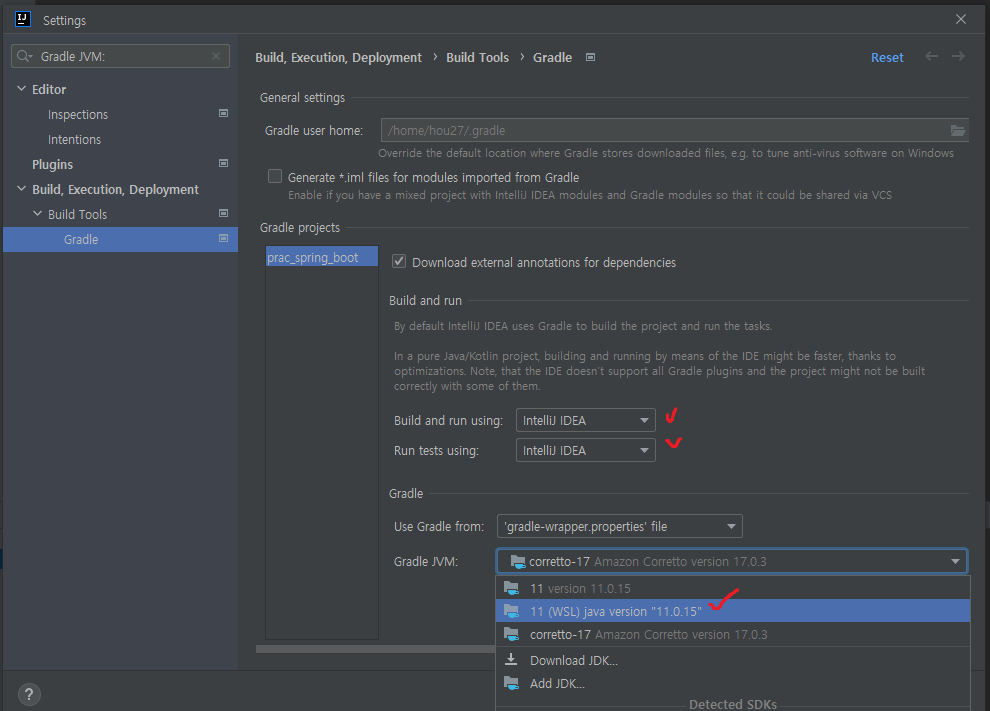Click the IntelliJ IDEA logo icon in title bar
The image size is (990, 711).
23,19
